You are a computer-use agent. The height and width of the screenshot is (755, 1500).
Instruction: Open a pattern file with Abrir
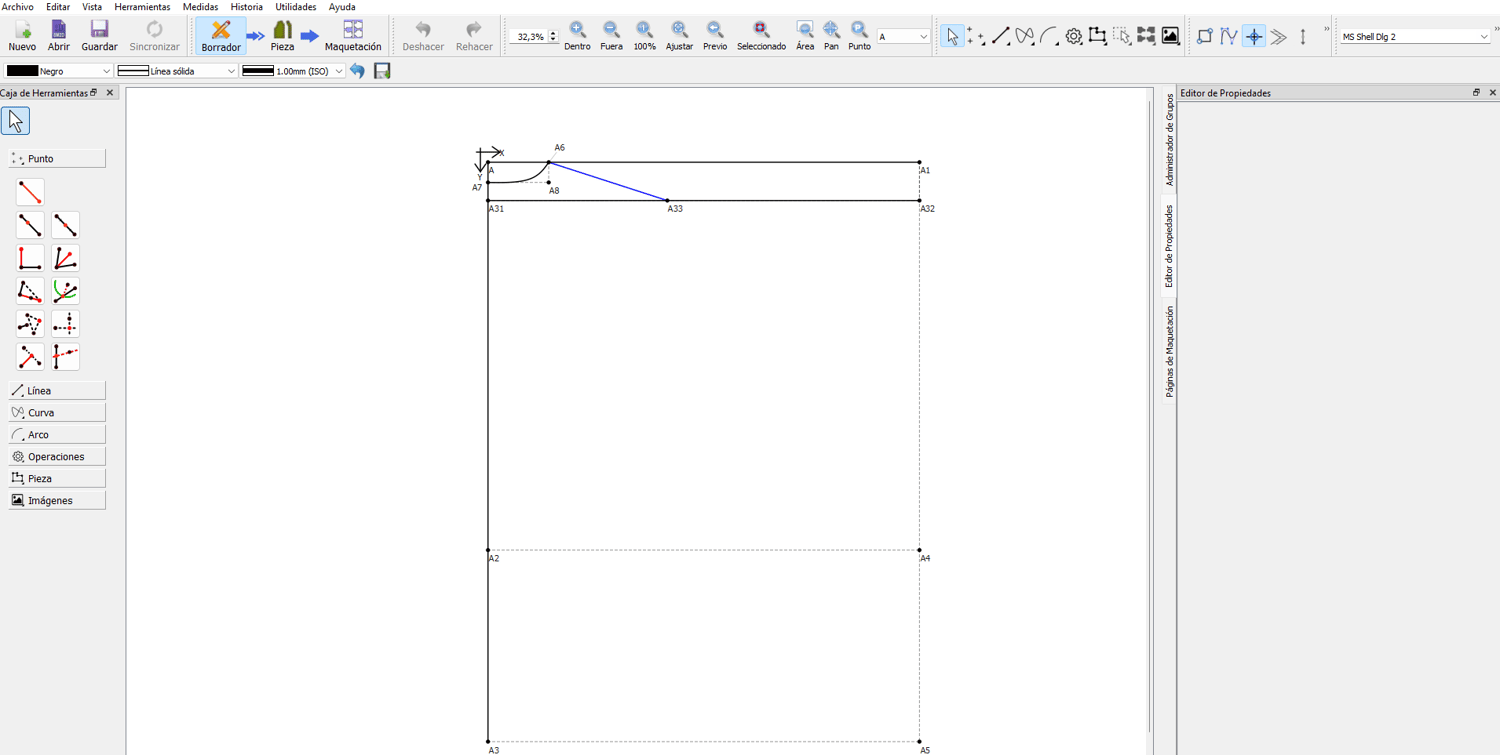pos(59,36)
